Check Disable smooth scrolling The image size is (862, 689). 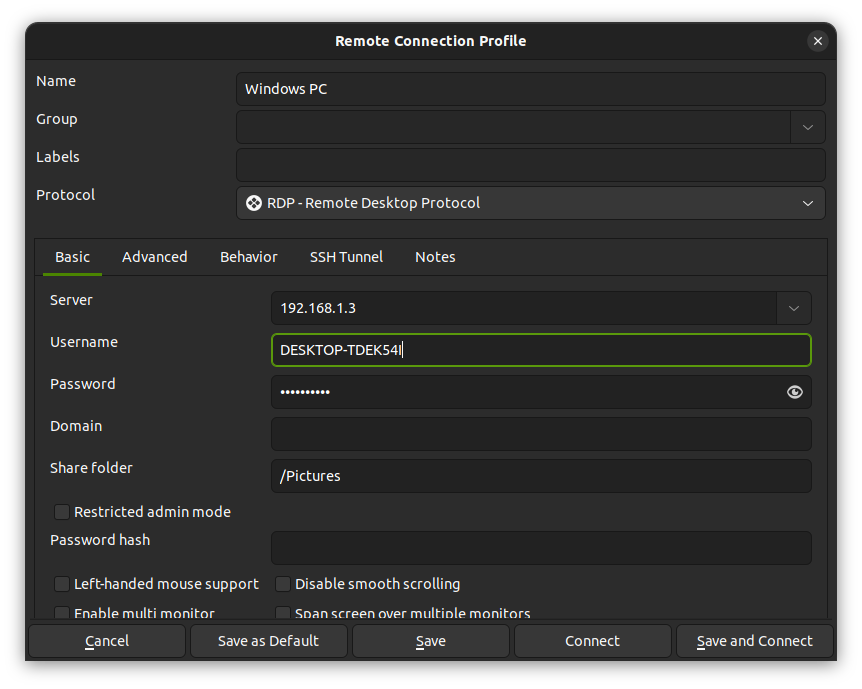coord(283,584)
